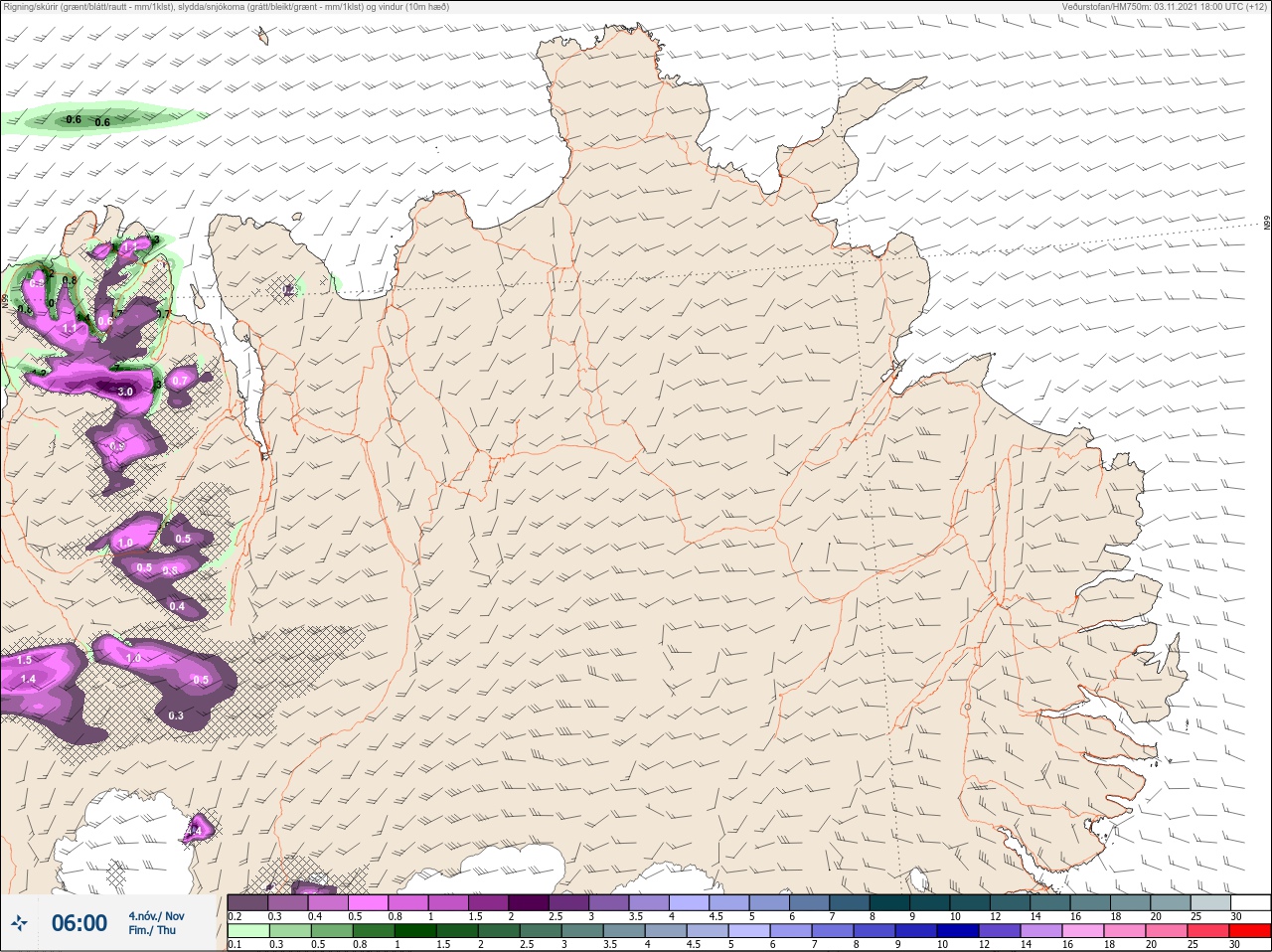1272x952 pixels.
Task: Click the 3.0 precipitation value on the map
Action: tap(125, 393)
